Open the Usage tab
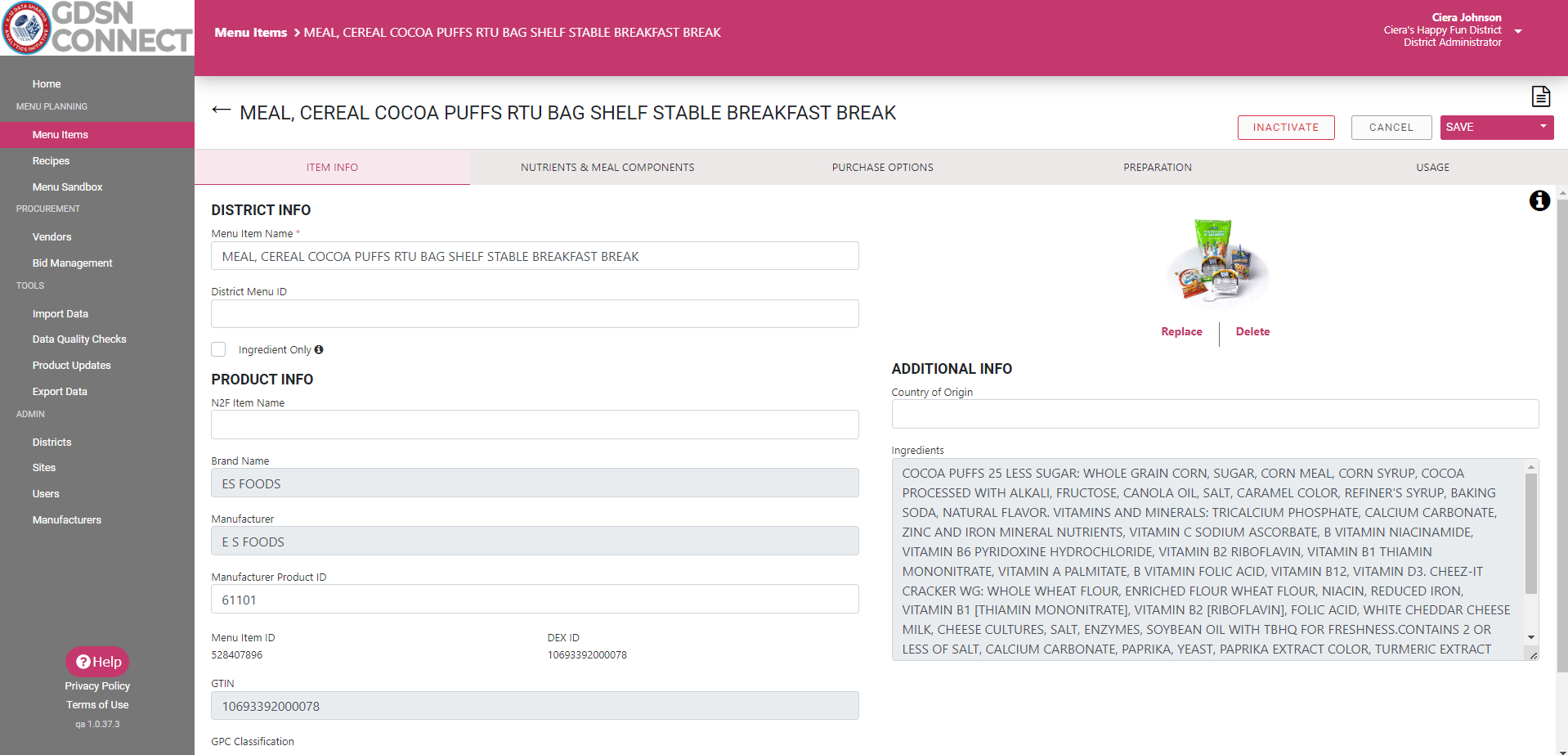The height and width of the screenshot is (755, 1568). tap(1432, 167)
